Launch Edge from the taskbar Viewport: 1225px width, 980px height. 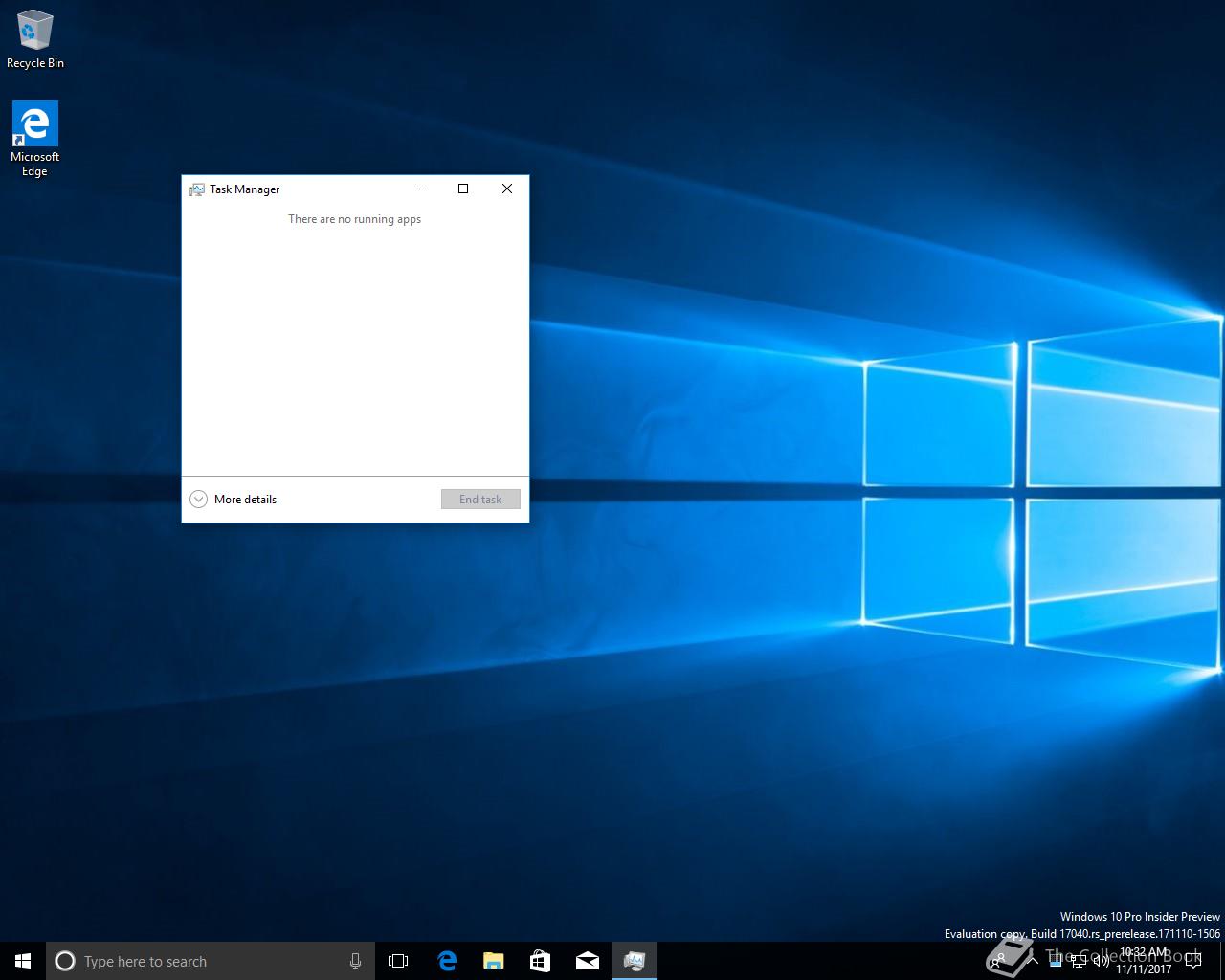coord(447,961)
